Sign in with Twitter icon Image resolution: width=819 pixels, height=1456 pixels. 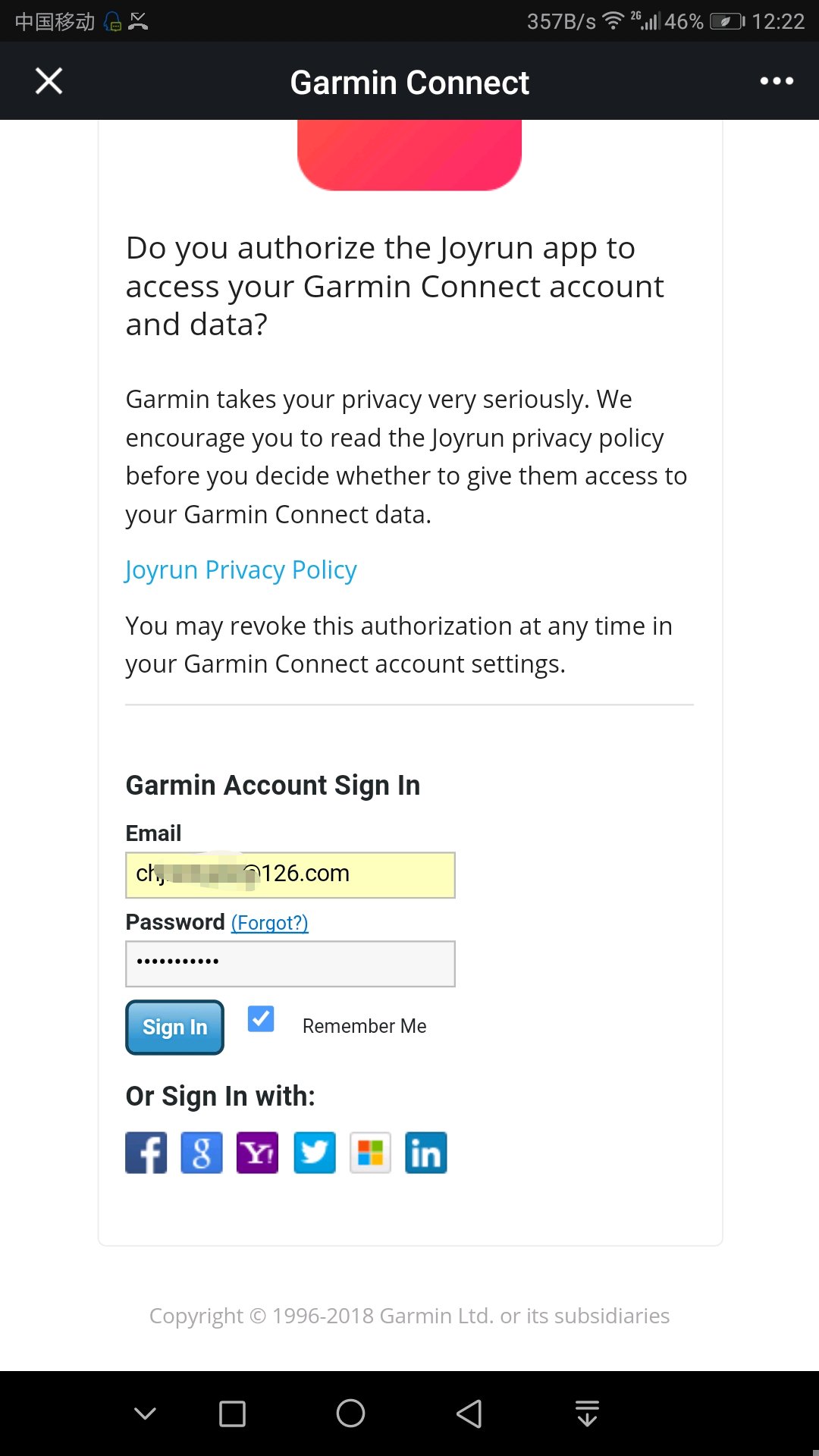coord(314,1153)
